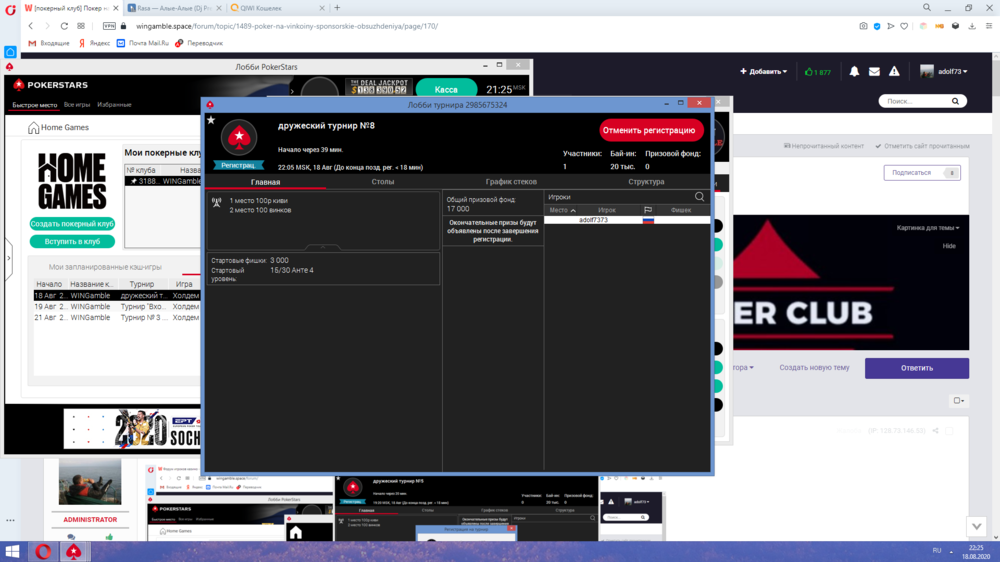Switch to the Столы tab
This screenshot has width=1000, height=562.
point(383,182)
